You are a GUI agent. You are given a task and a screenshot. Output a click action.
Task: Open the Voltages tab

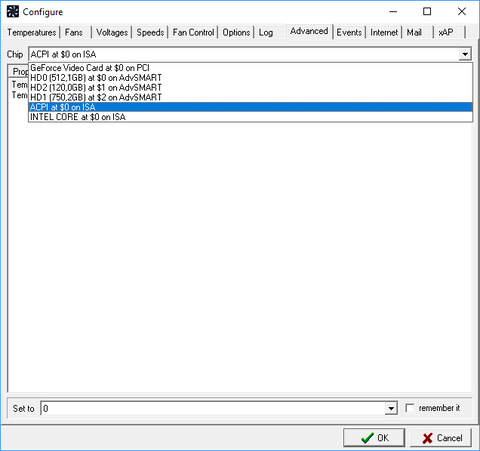pos(112,32)
